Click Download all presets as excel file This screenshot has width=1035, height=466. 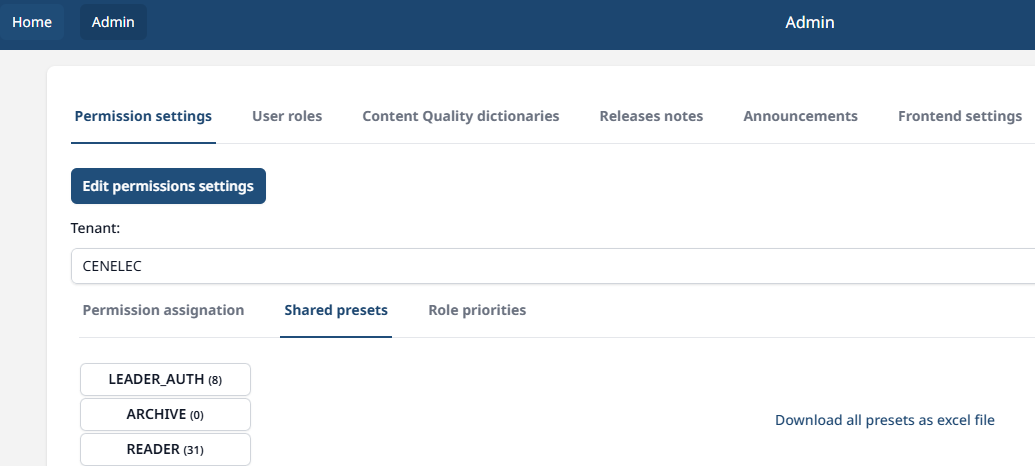tap(885, 420)
